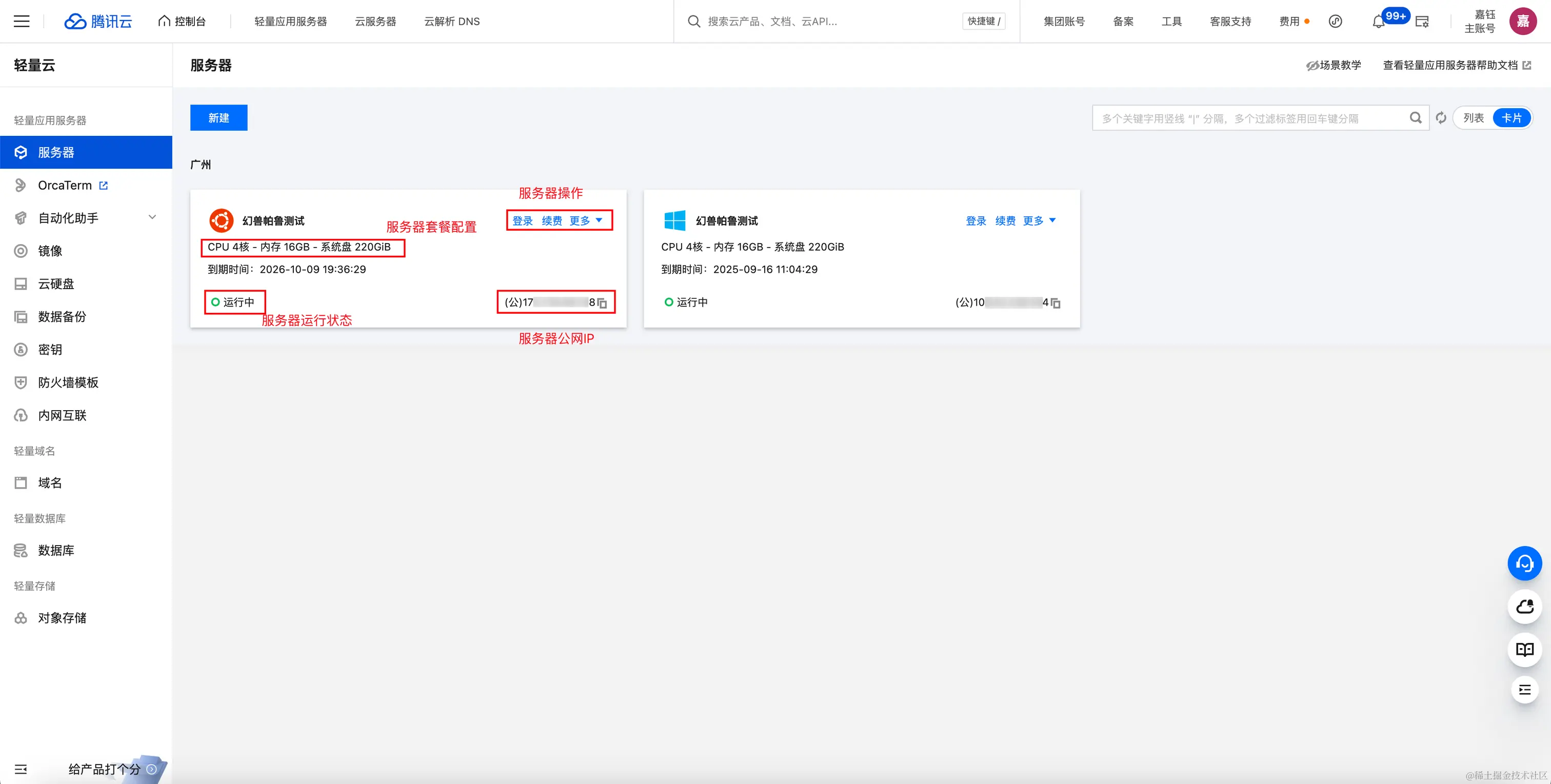Screen dimensions: 1551x784
Task: Collapse the sidebar using the bottom-left icon
Action: pos(21,769)
